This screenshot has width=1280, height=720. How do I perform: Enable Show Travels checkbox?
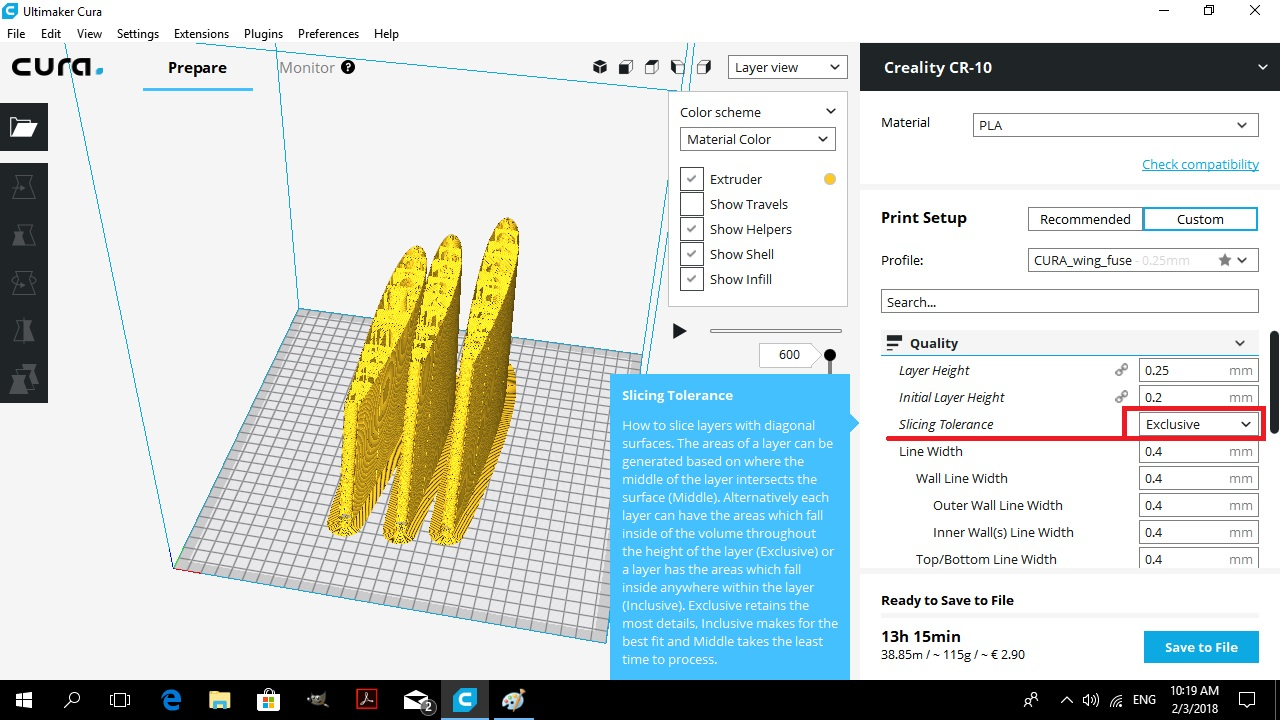tap(692, 204)
